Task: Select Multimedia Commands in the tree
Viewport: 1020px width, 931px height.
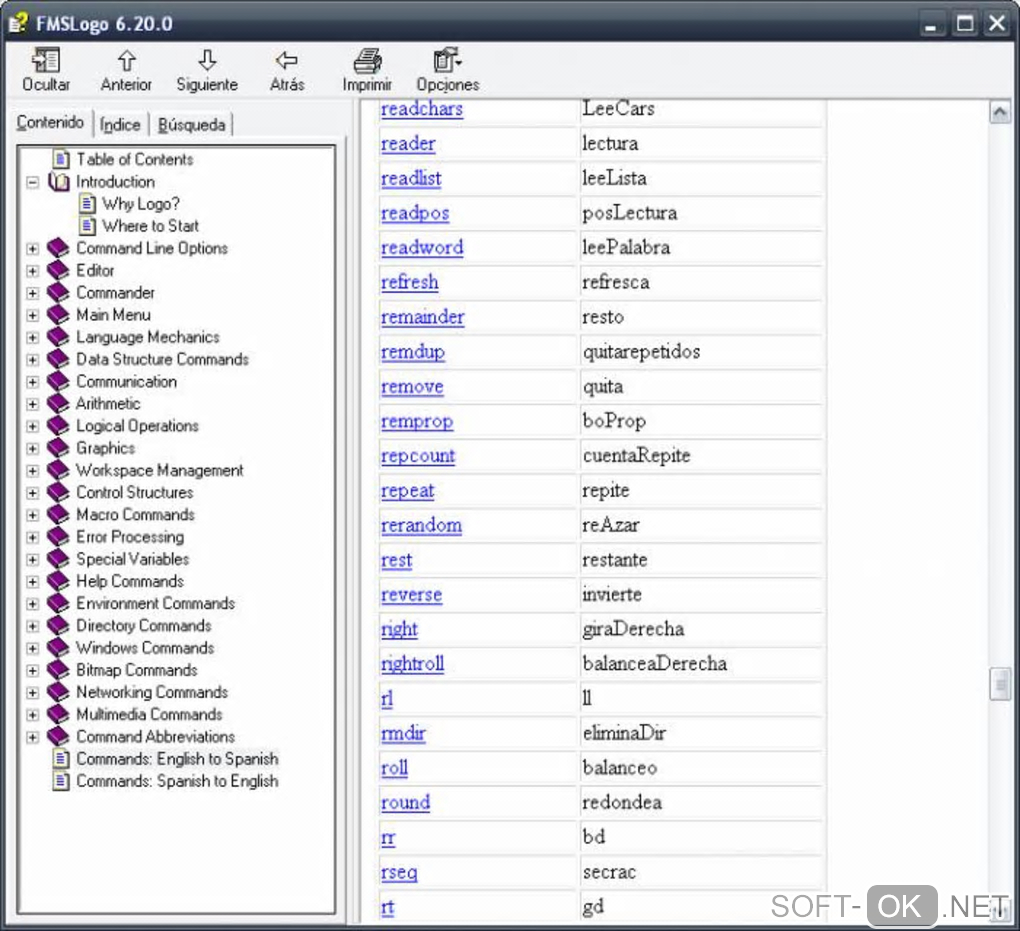Action: pyautogui.click(x=150, y=714)
